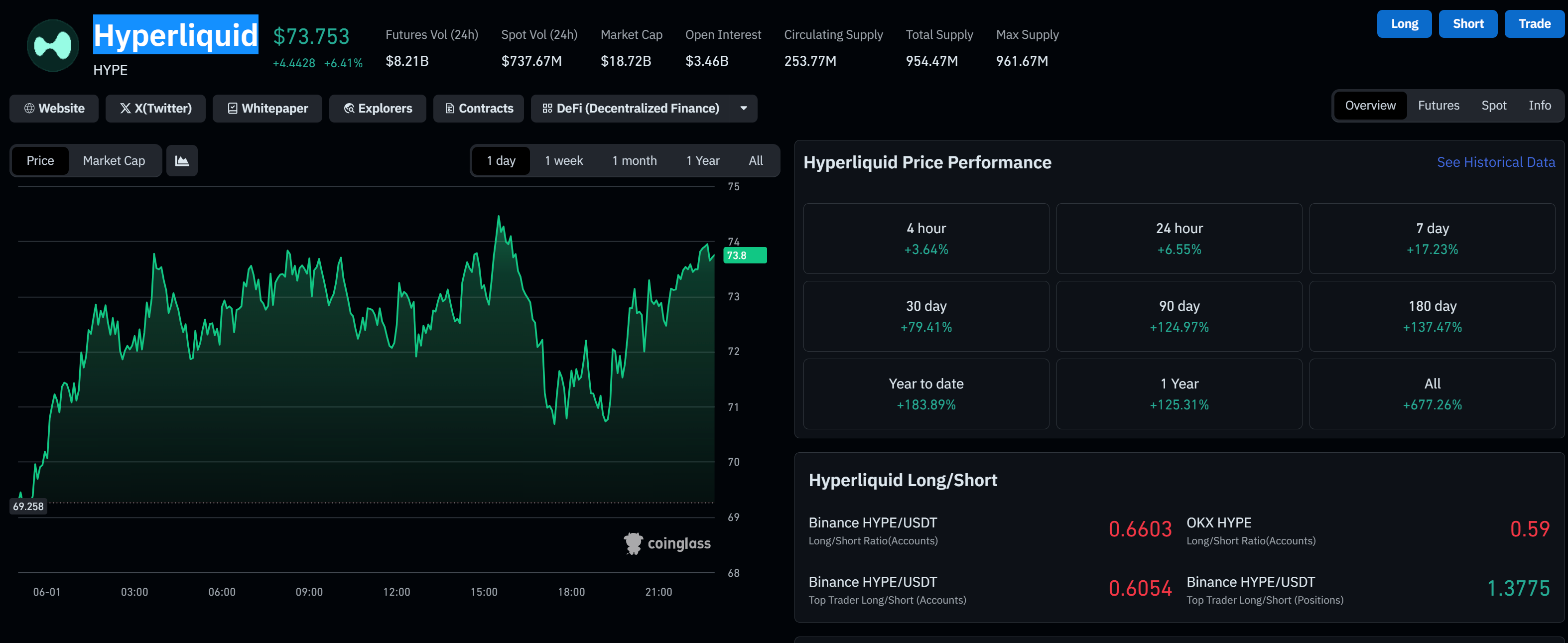This screenshot has height=643, width=1568.
Task: Switch chart to Price view
Action: tap(40, 161)
